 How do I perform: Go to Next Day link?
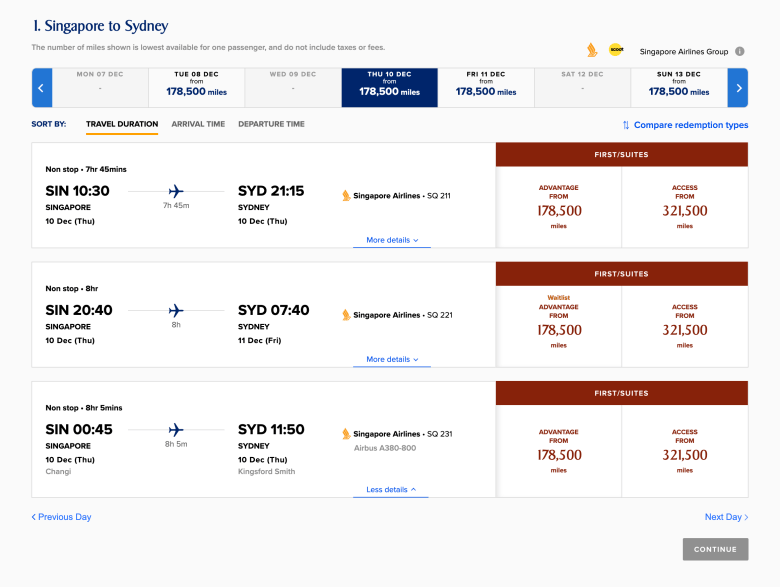pyautogui.click(x=726, y=517)
